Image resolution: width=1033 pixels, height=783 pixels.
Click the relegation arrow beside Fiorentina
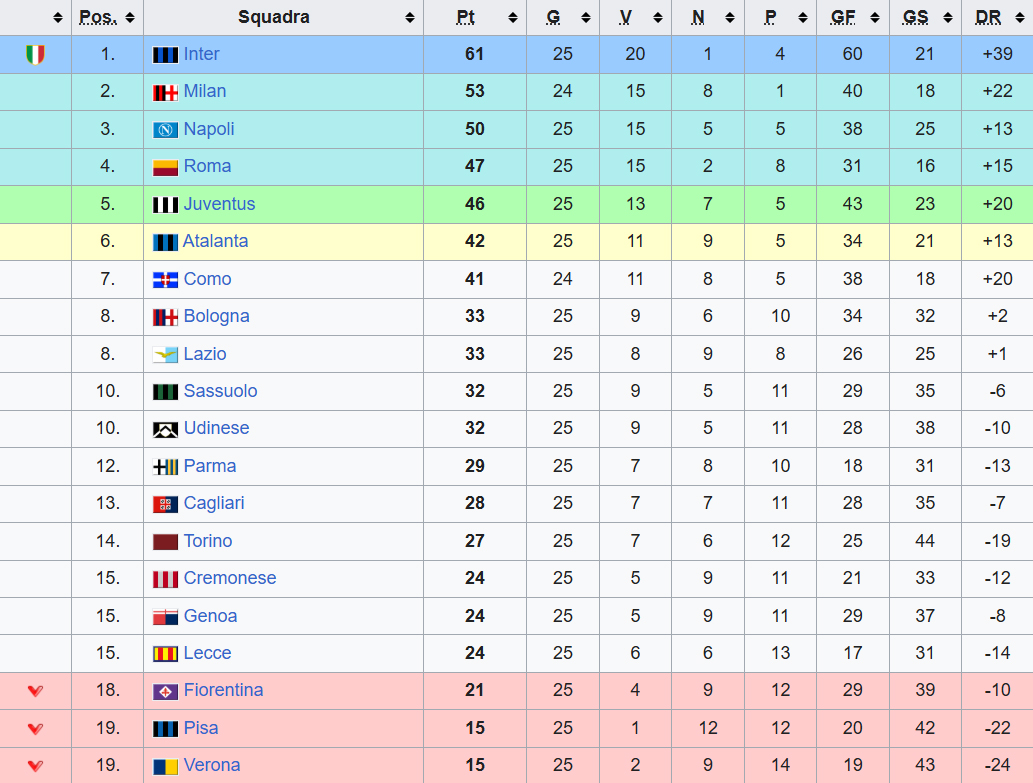[x=35, y=691]
